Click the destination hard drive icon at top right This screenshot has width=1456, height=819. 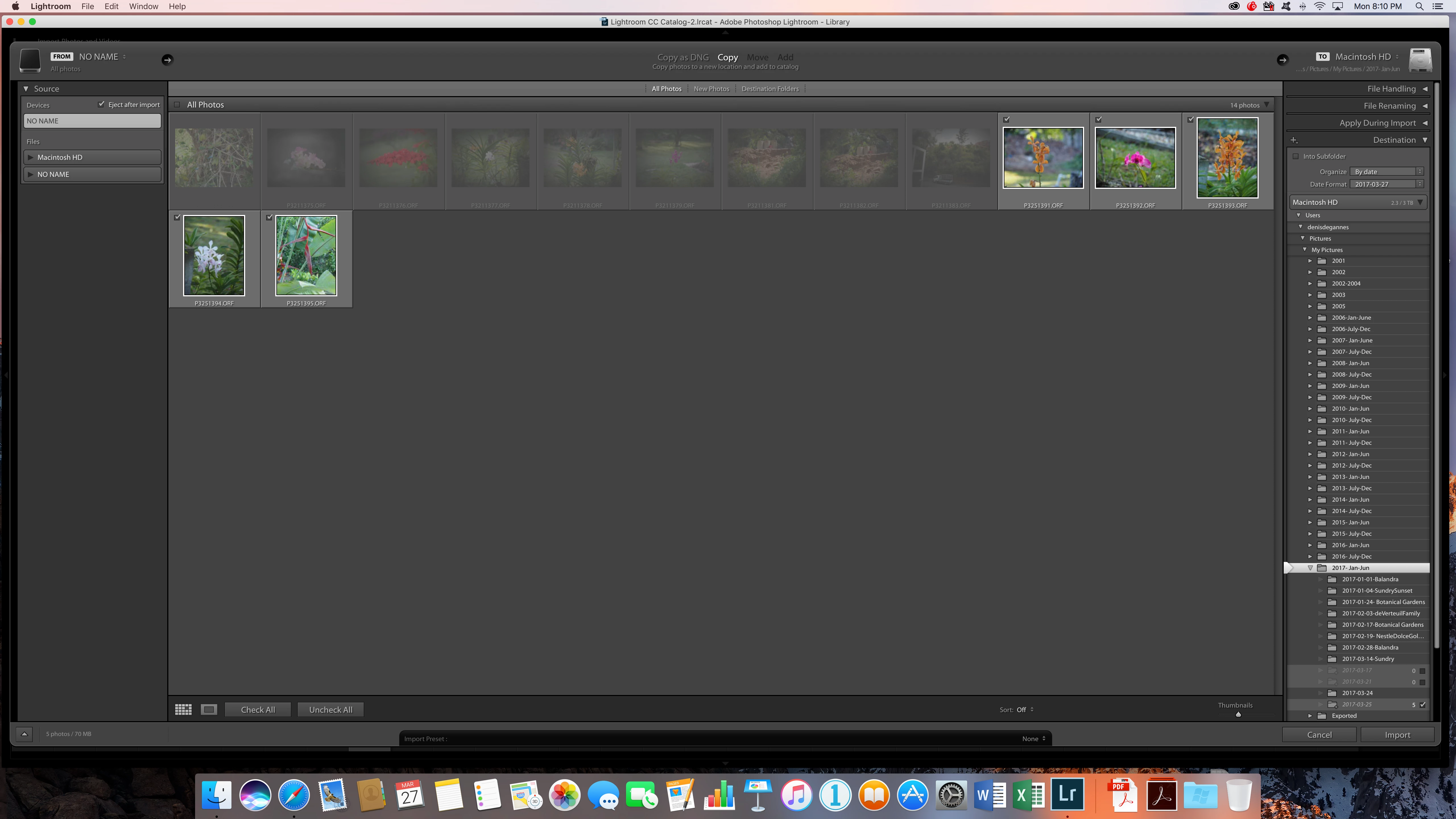pyautogui.click(x=1420, y=60)
